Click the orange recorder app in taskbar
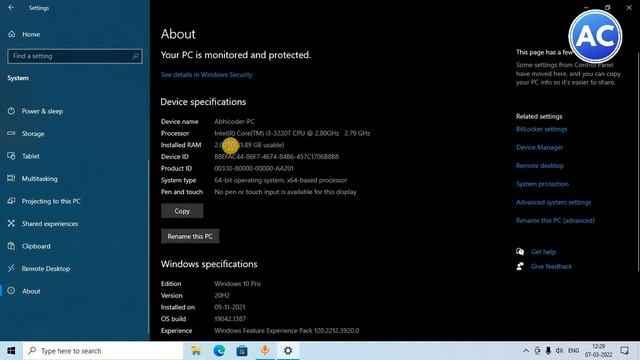This screenshot has height=360, width=640. (265, 351)
